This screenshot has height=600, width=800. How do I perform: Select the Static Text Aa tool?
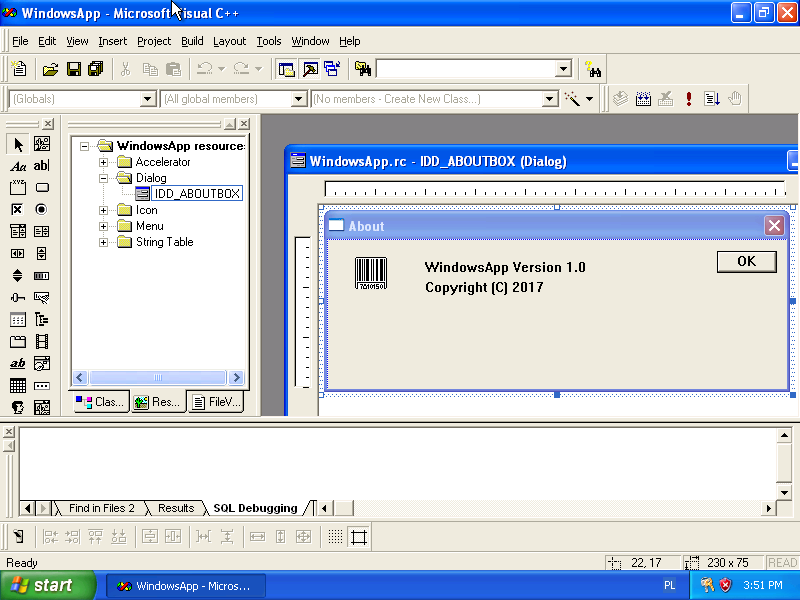pyautogui.click(x=18, y=166)
